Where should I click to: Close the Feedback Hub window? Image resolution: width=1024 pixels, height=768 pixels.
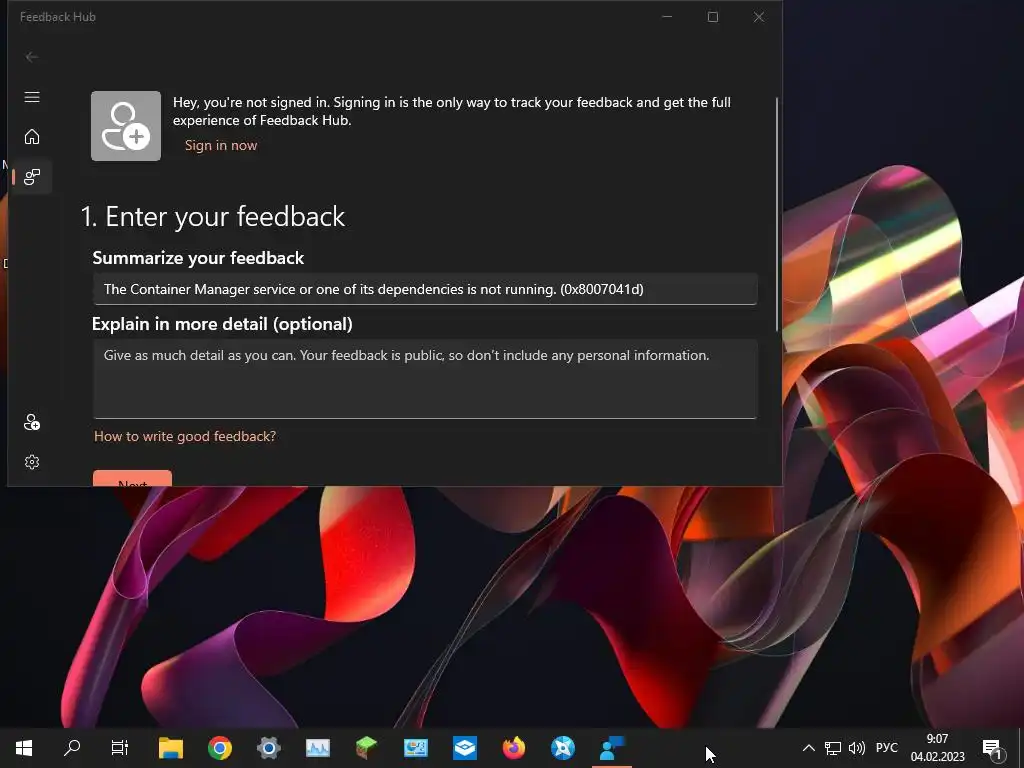point(759,17)
